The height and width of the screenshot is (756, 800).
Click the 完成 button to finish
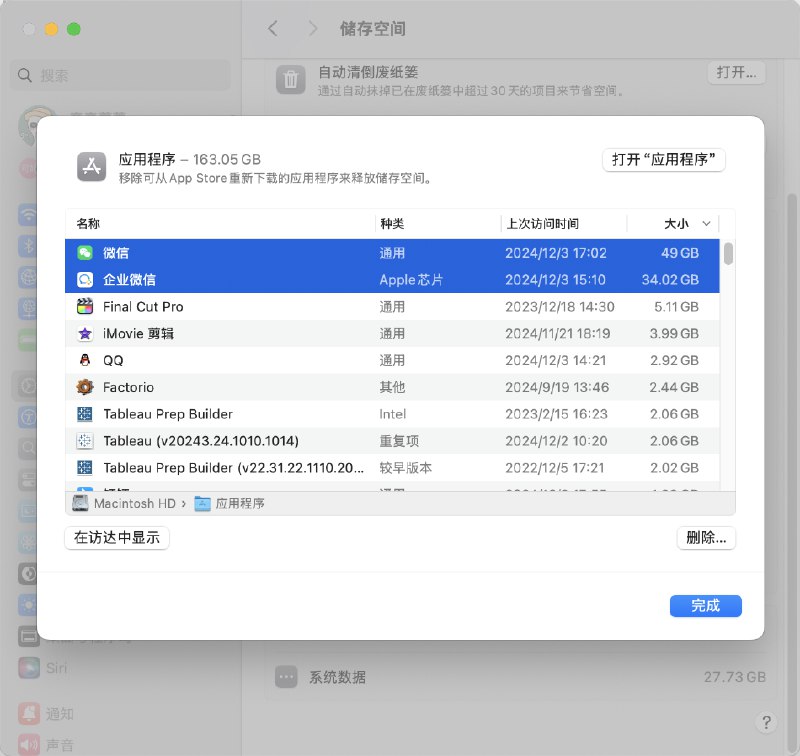point(705,606)
